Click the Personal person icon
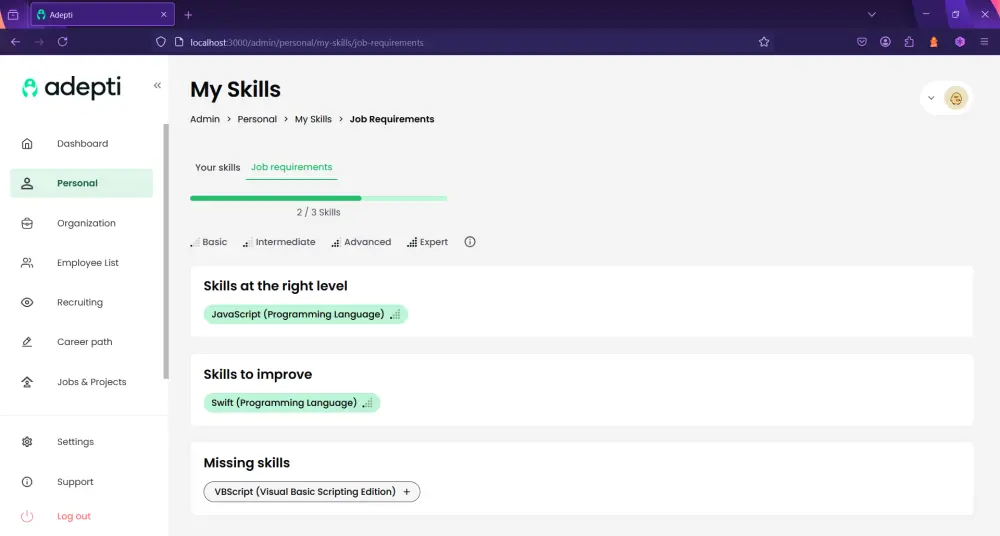 (x=27, y=183)
